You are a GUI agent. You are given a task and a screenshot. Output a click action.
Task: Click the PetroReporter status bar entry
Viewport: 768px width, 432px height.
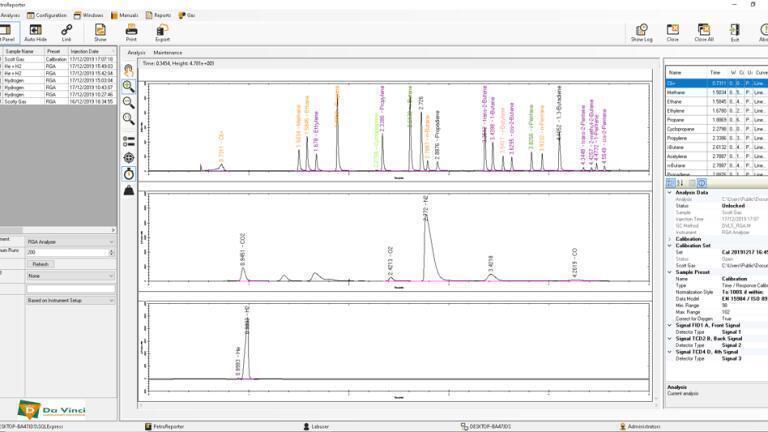pos(164,427)
